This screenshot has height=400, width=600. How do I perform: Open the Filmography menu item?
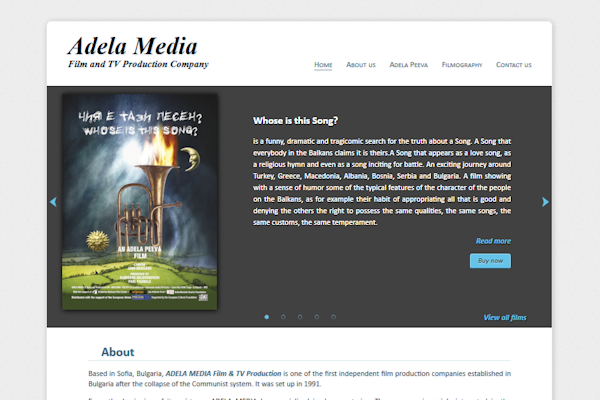click(x=462, y=65)
